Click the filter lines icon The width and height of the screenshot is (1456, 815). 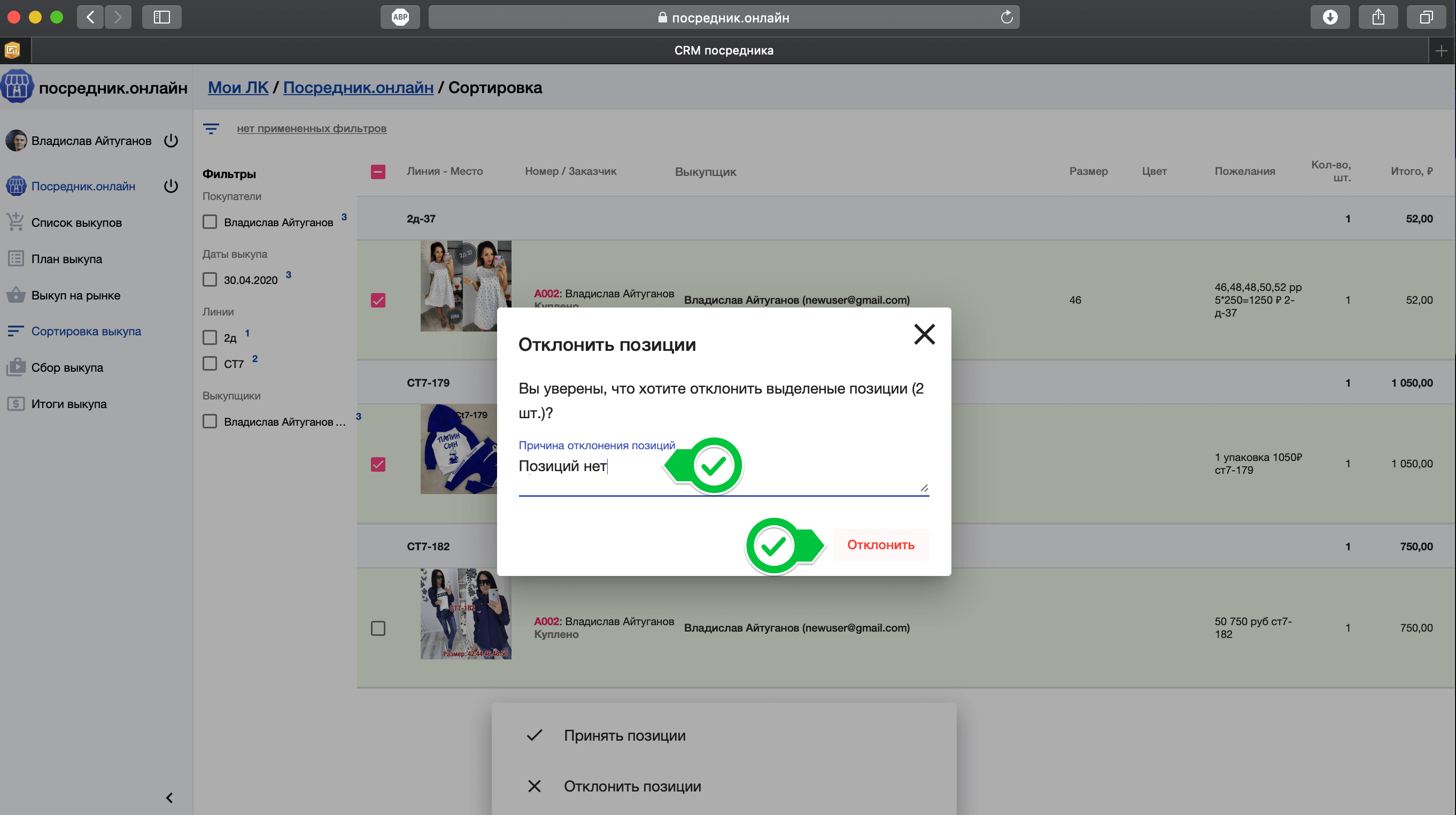[211, 129]
